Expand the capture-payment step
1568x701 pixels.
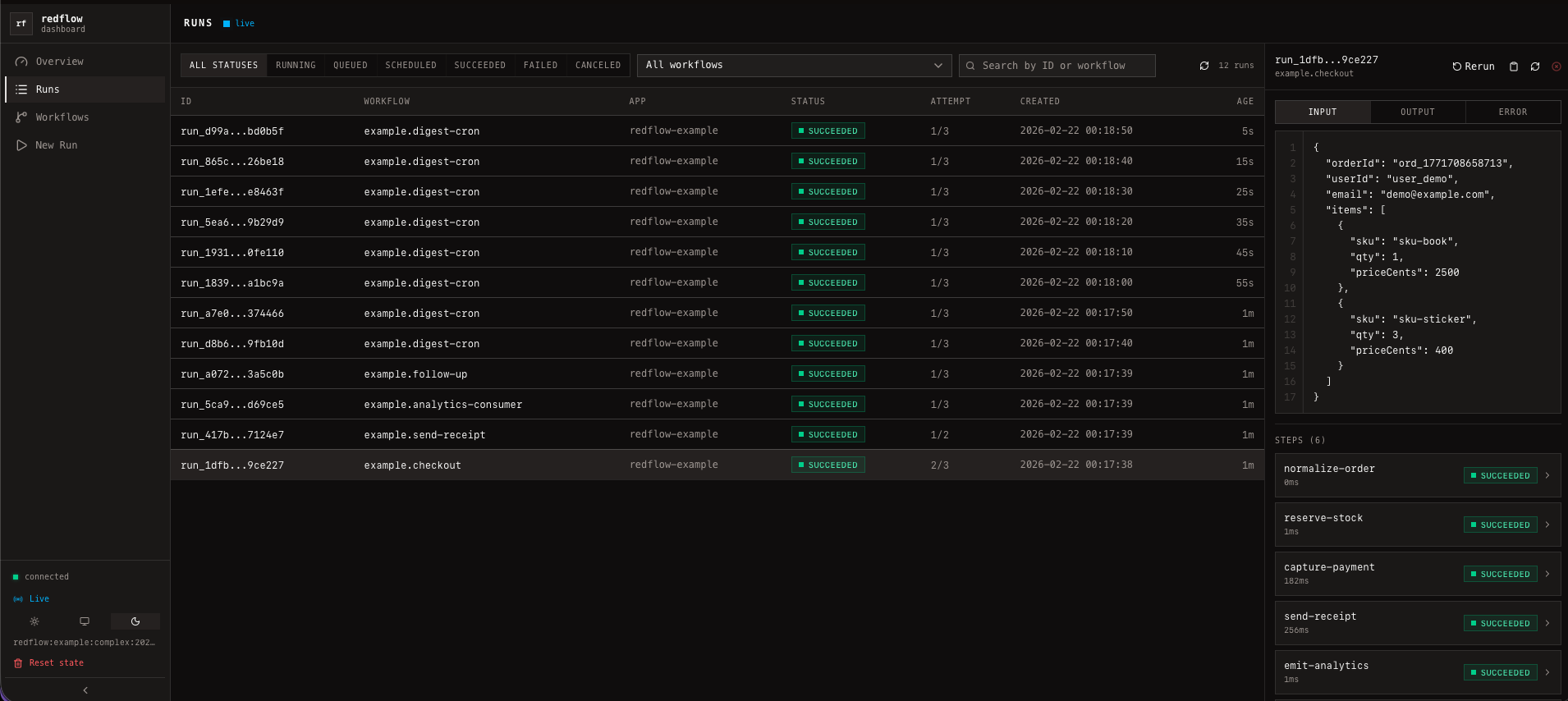[1418, 574]
